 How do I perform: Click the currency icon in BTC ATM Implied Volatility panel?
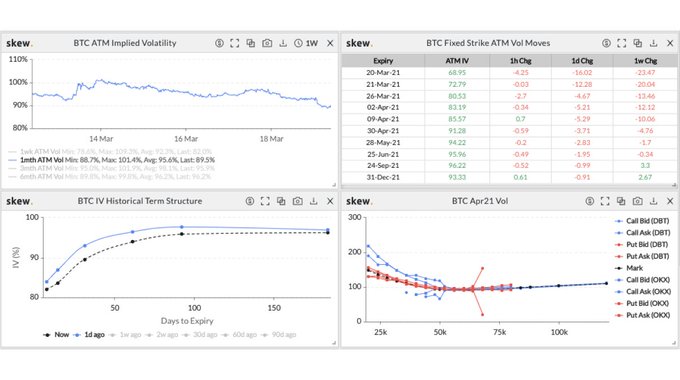pos(219,43)
